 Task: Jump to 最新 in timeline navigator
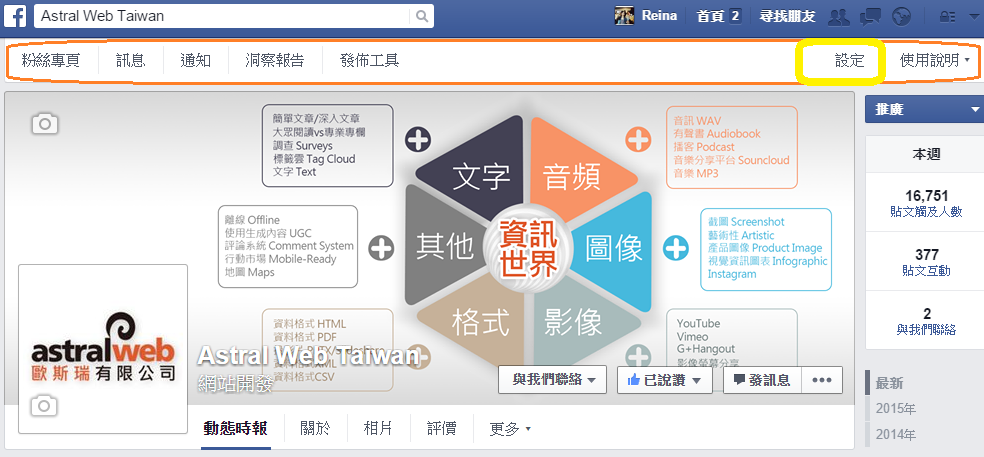point(890,383)
